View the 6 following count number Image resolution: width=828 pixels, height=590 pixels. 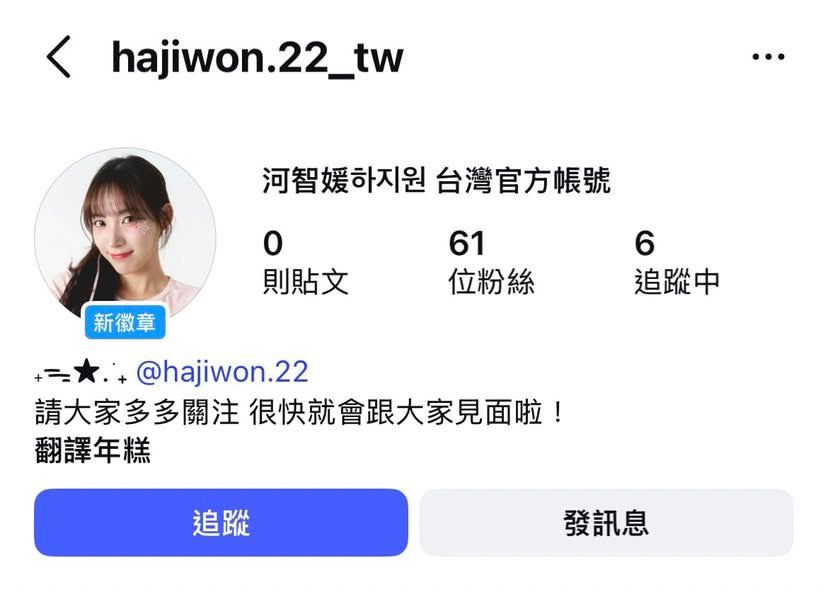[x=645, y=243]
